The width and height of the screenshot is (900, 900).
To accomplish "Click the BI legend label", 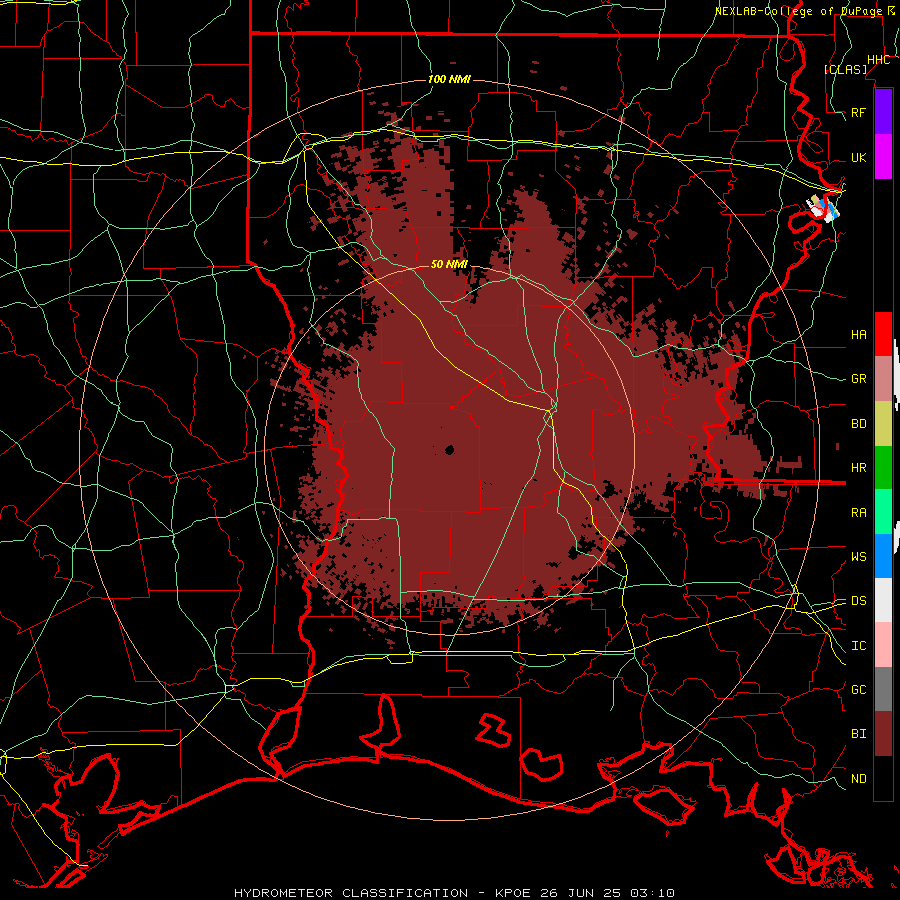I will coord(859,734).
